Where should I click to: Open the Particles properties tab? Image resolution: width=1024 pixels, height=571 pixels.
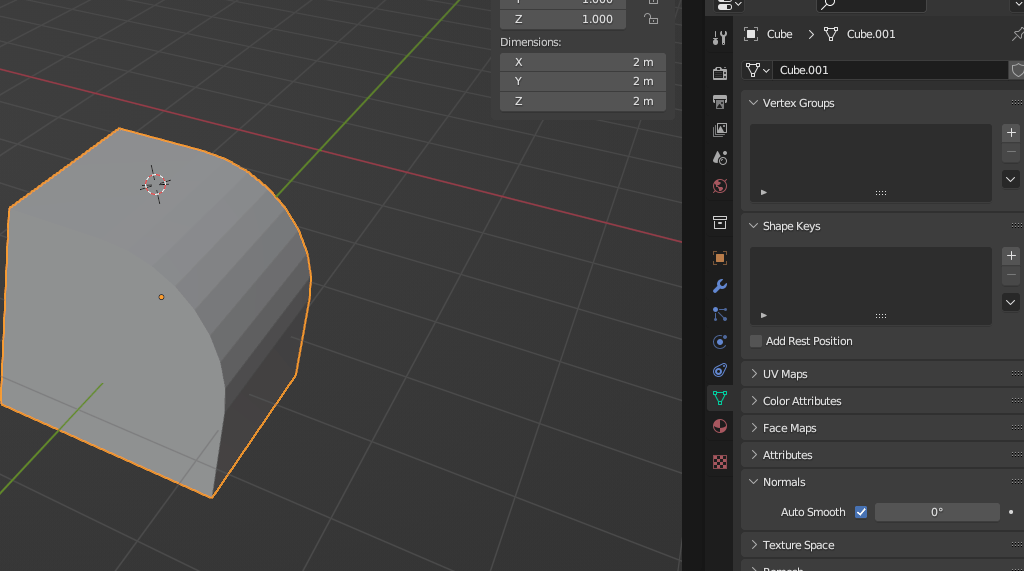(x=720, y=314)
